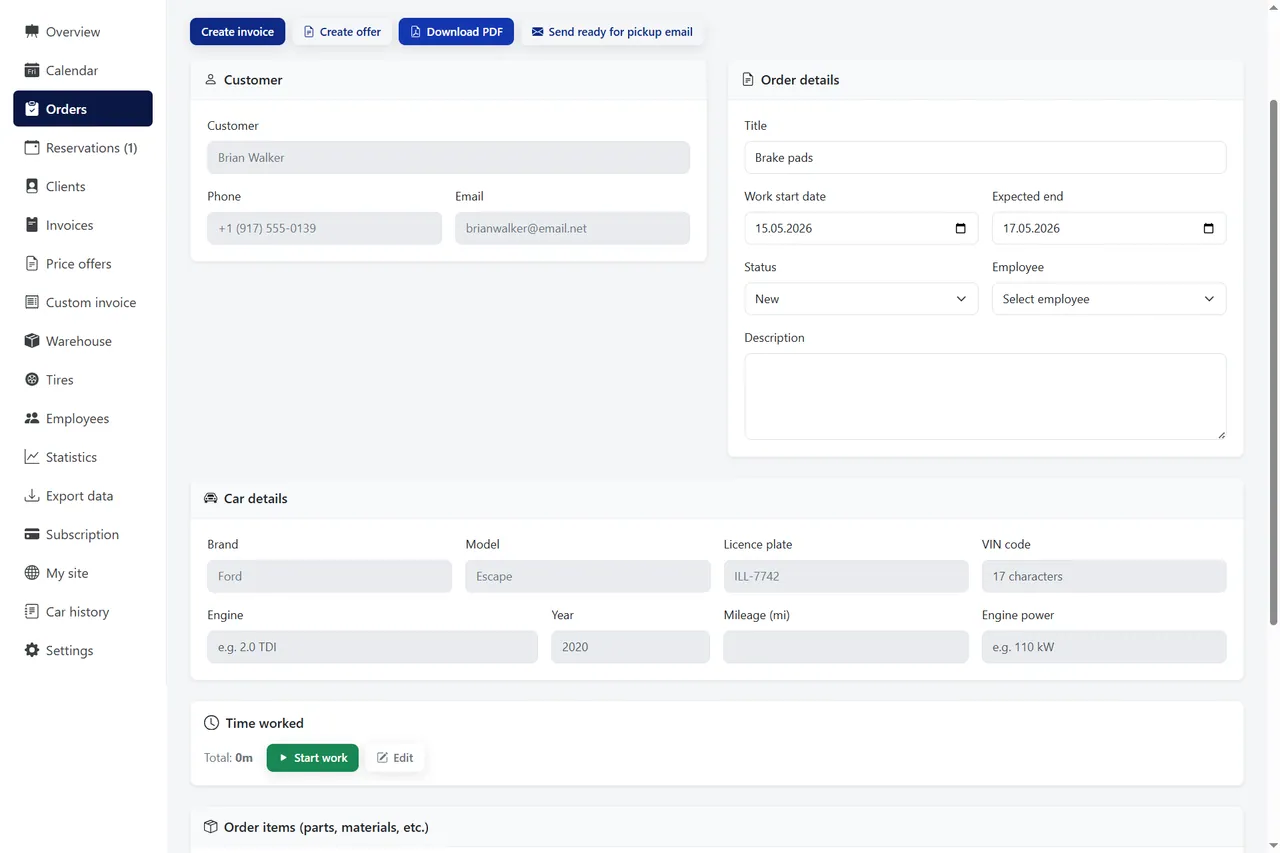Click the Brand field showing Ford
The width and height of the screenshot is (1280, 853).
point(329,576)
